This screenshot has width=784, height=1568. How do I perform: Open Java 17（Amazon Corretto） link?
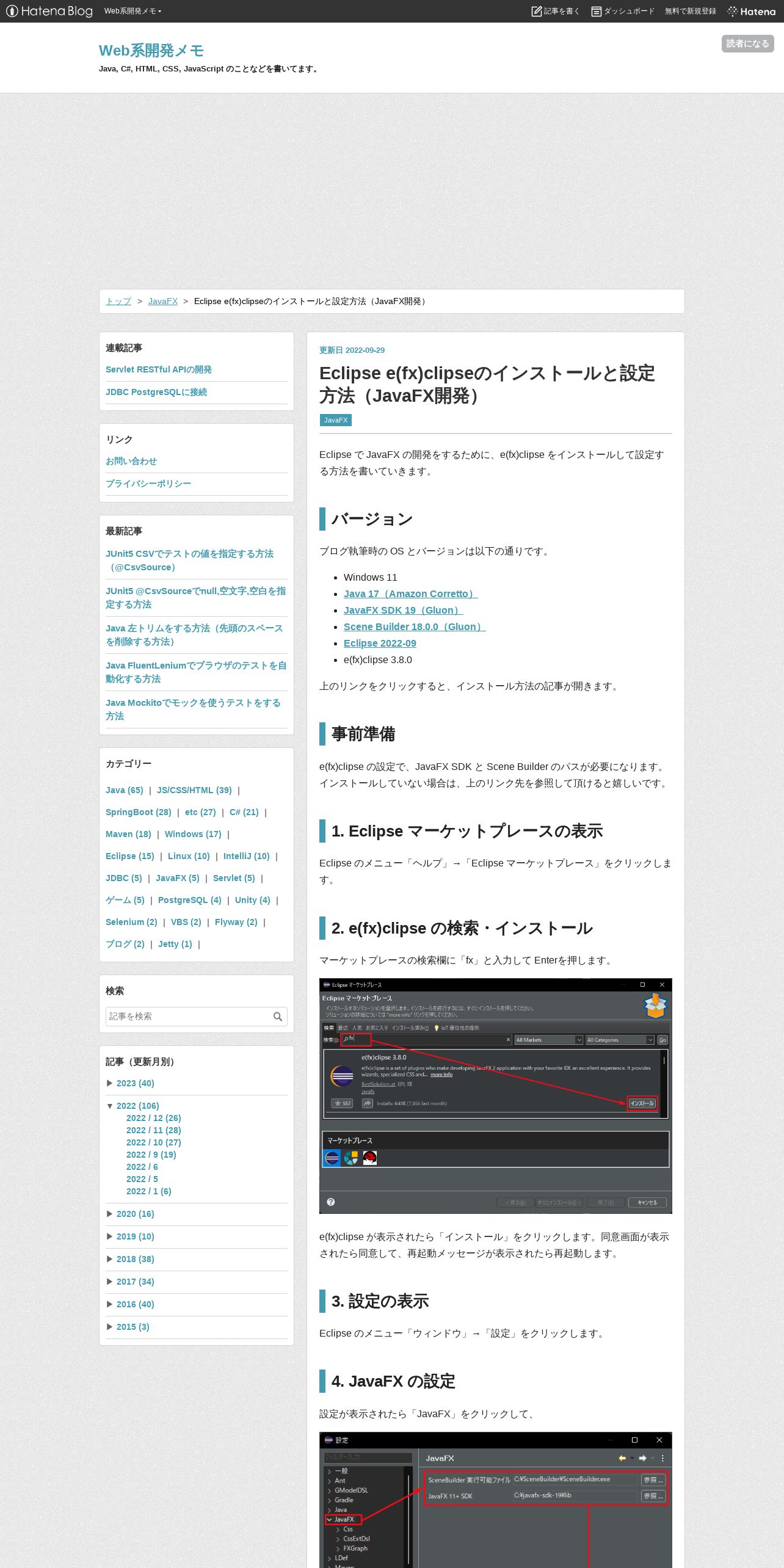pos(410,593)
